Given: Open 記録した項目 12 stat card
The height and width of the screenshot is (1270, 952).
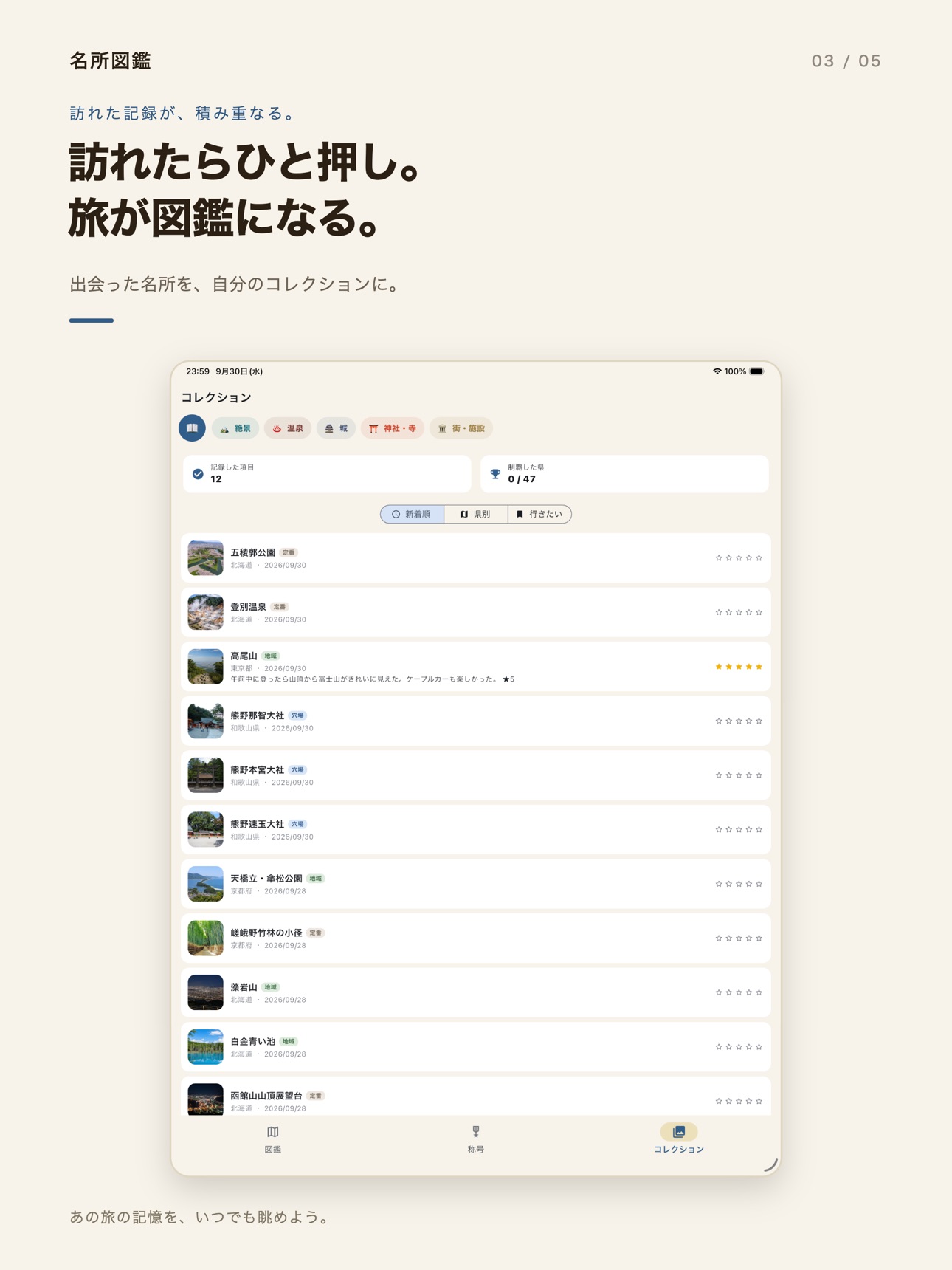Looking at the screenshot, I should [327, 474].
